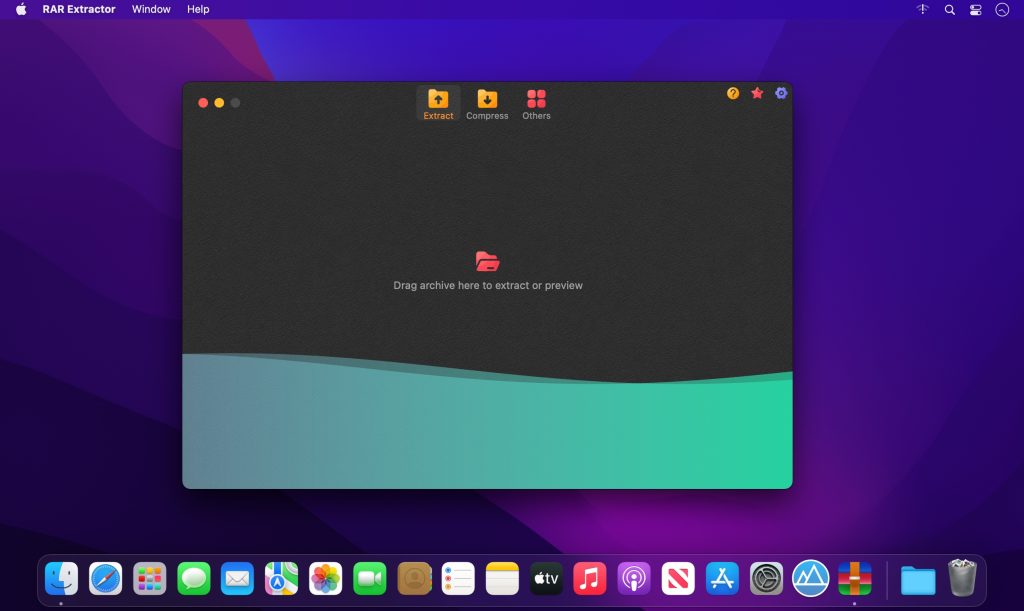Open the Others panel
The image size is (1024, 611).
point(536,103)
